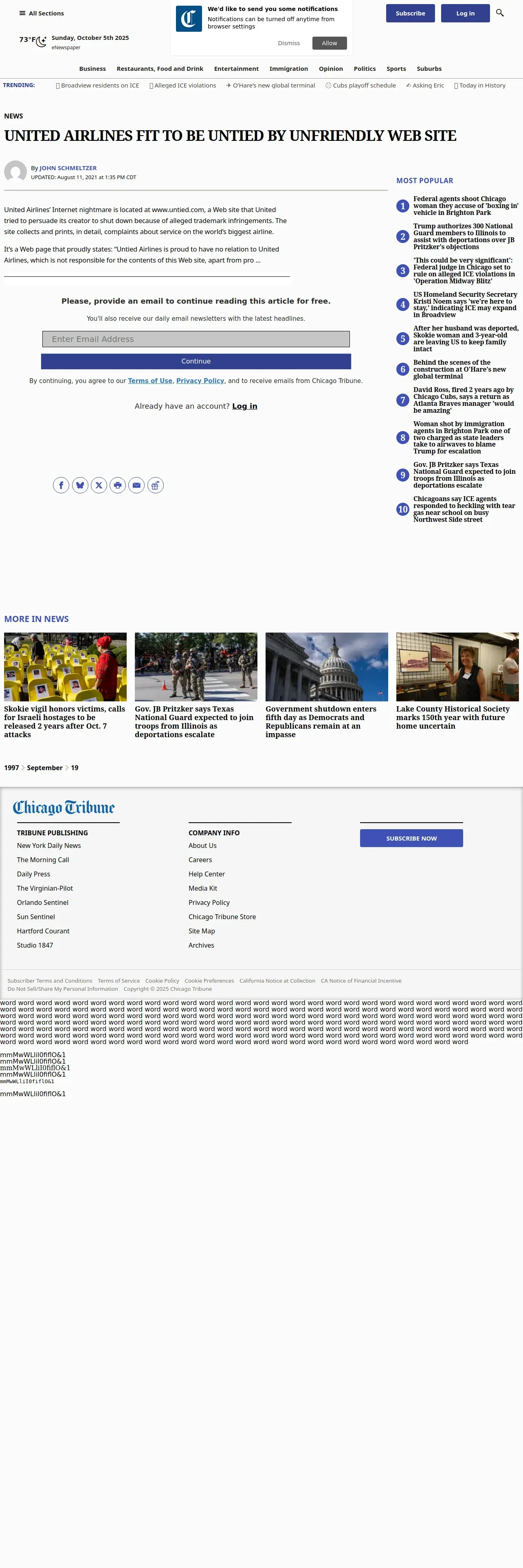This screenshot has height=1568, width=523.
Task: Open the Suburbs section
Action: point(429,69)
